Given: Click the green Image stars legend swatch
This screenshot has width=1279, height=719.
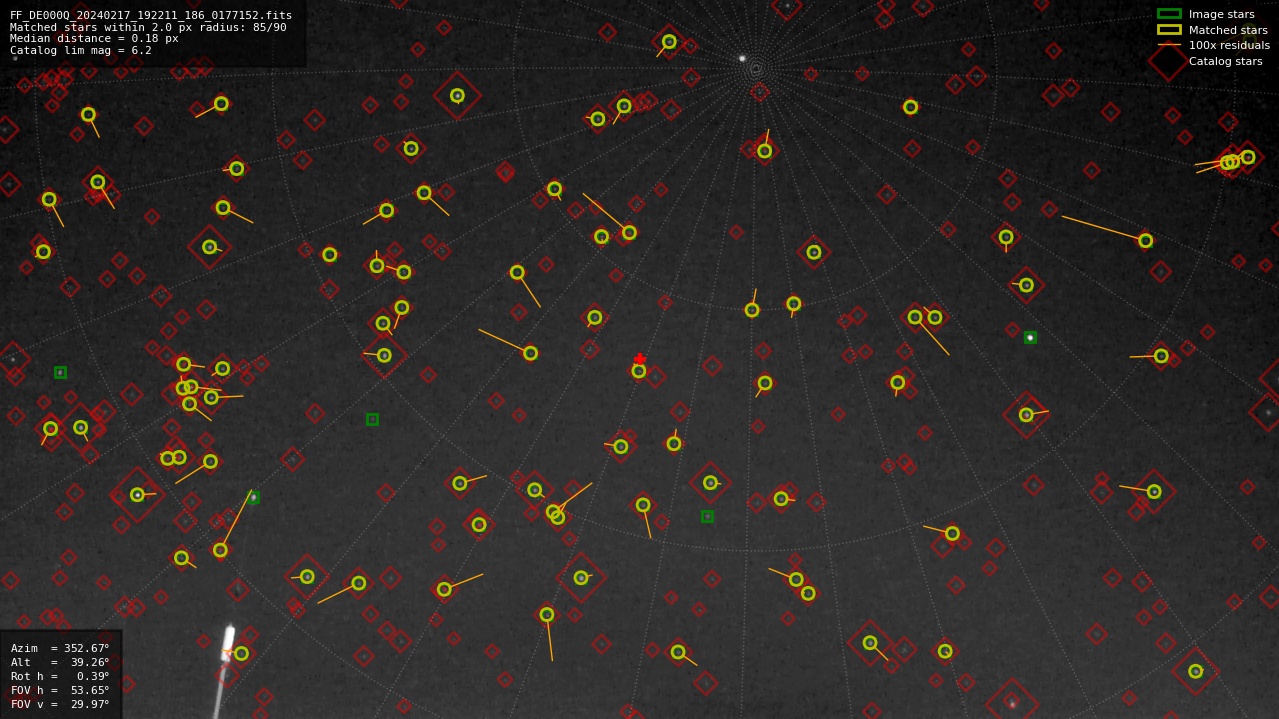Looking at the screenshot, I should click(x=1169, y=14).
